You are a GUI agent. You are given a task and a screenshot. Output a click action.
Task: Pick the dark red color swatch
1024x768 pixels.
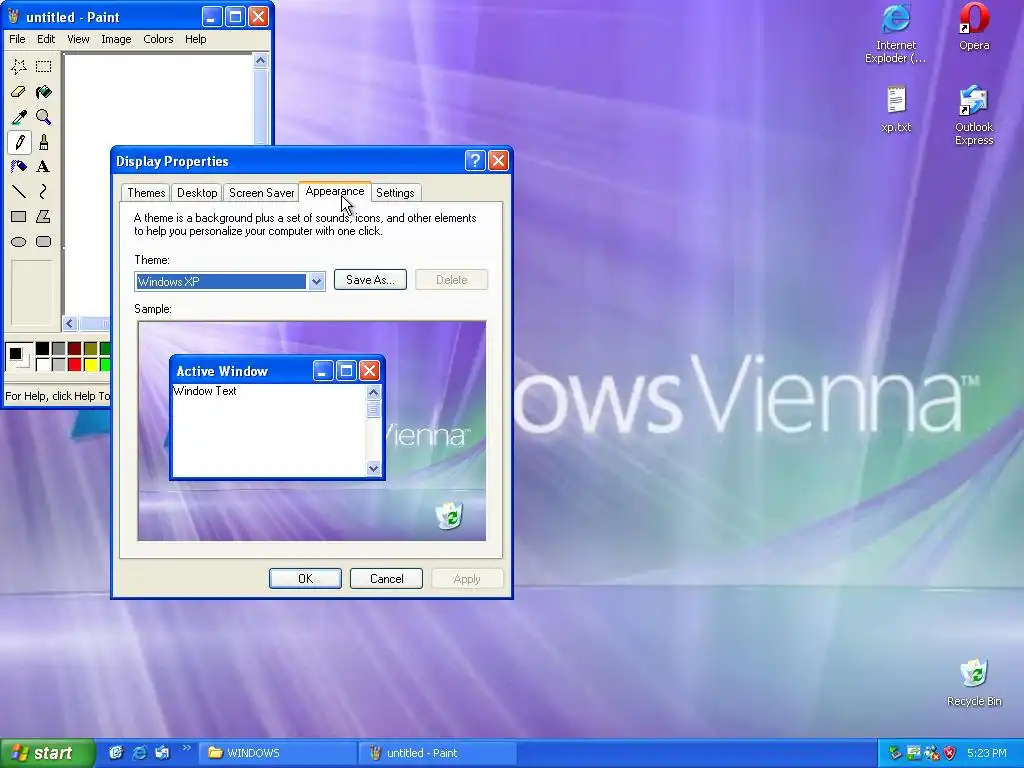(x=74, y=349)
